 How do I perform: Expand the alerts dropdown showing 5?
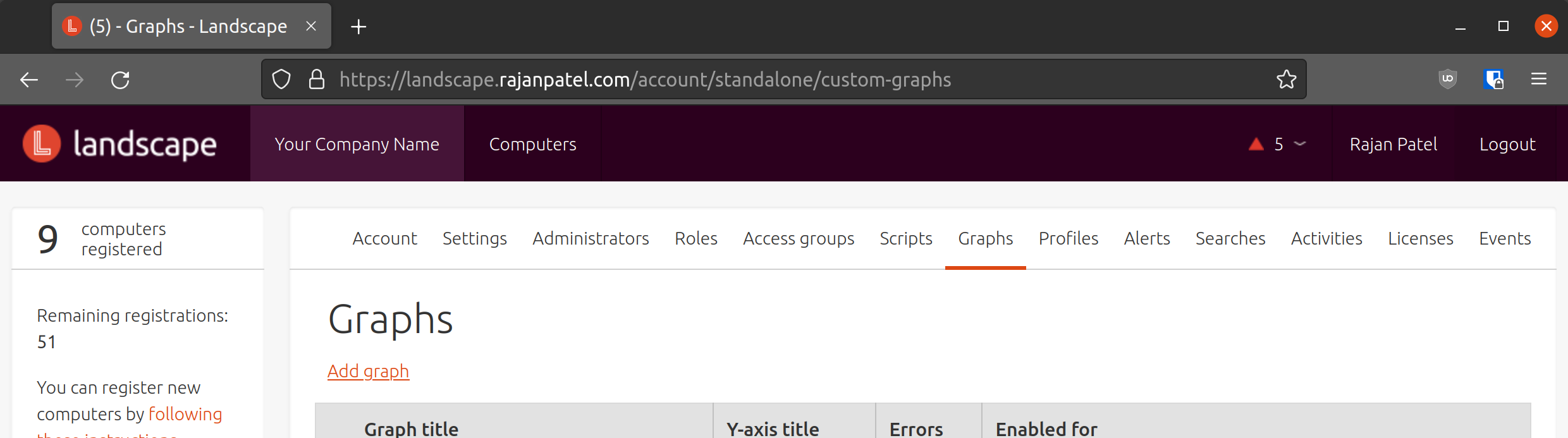point(1278,144)
